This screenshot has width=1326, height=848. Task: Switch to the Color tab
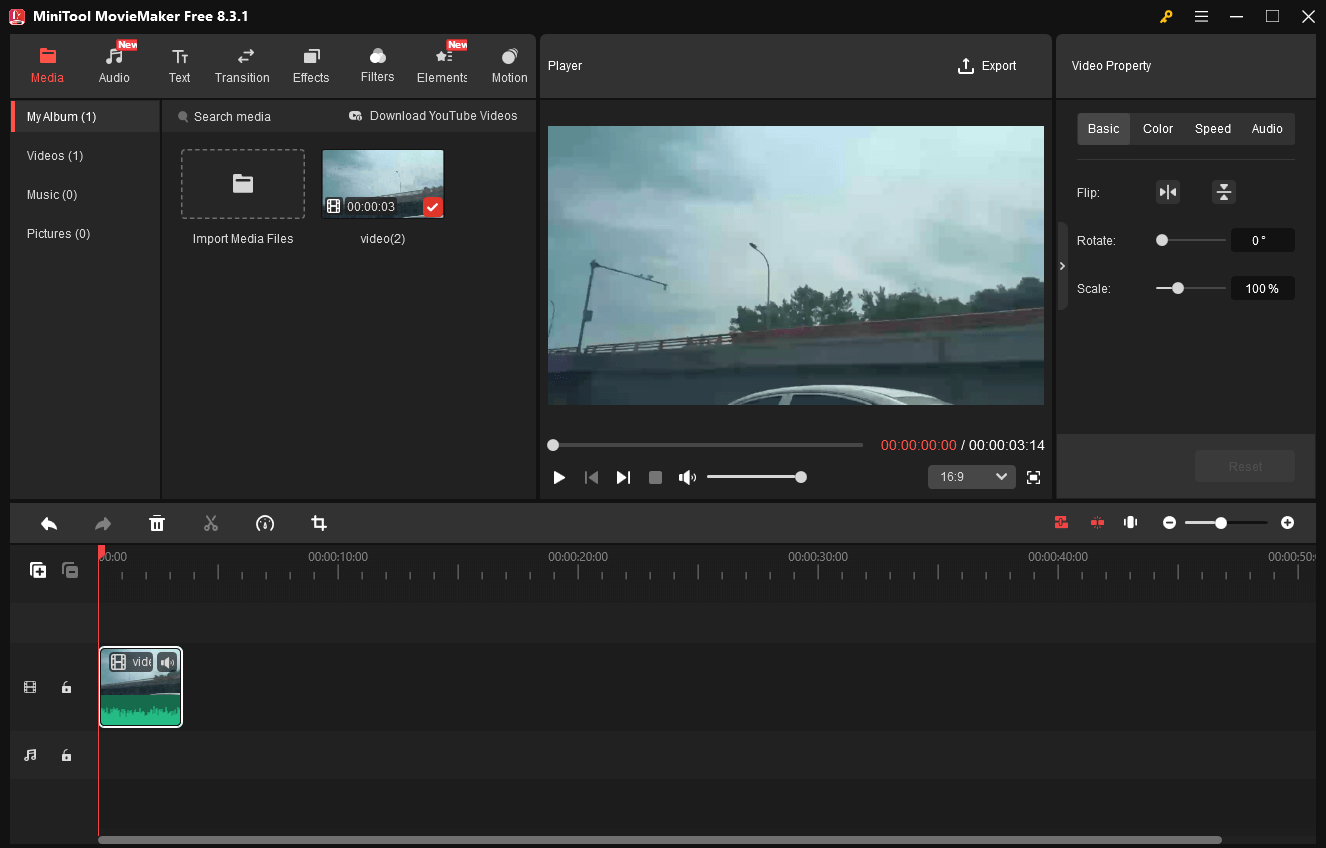click(x=1158, y=129)
